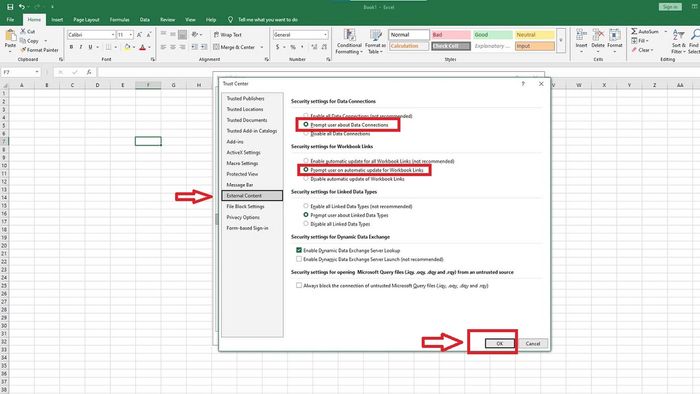700x394 pixels.
Task: Open Format as Table gallery
Action: 375,41
